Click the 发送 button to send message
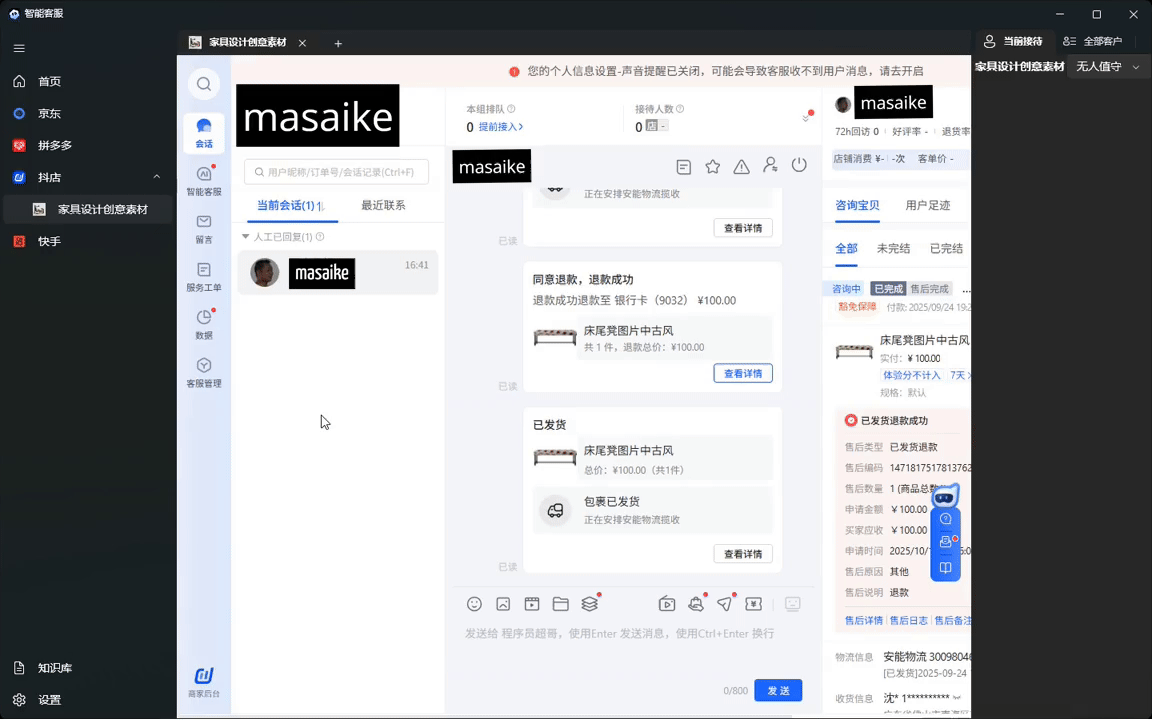This screenshot has width=1152, height=720. [778, 690]
